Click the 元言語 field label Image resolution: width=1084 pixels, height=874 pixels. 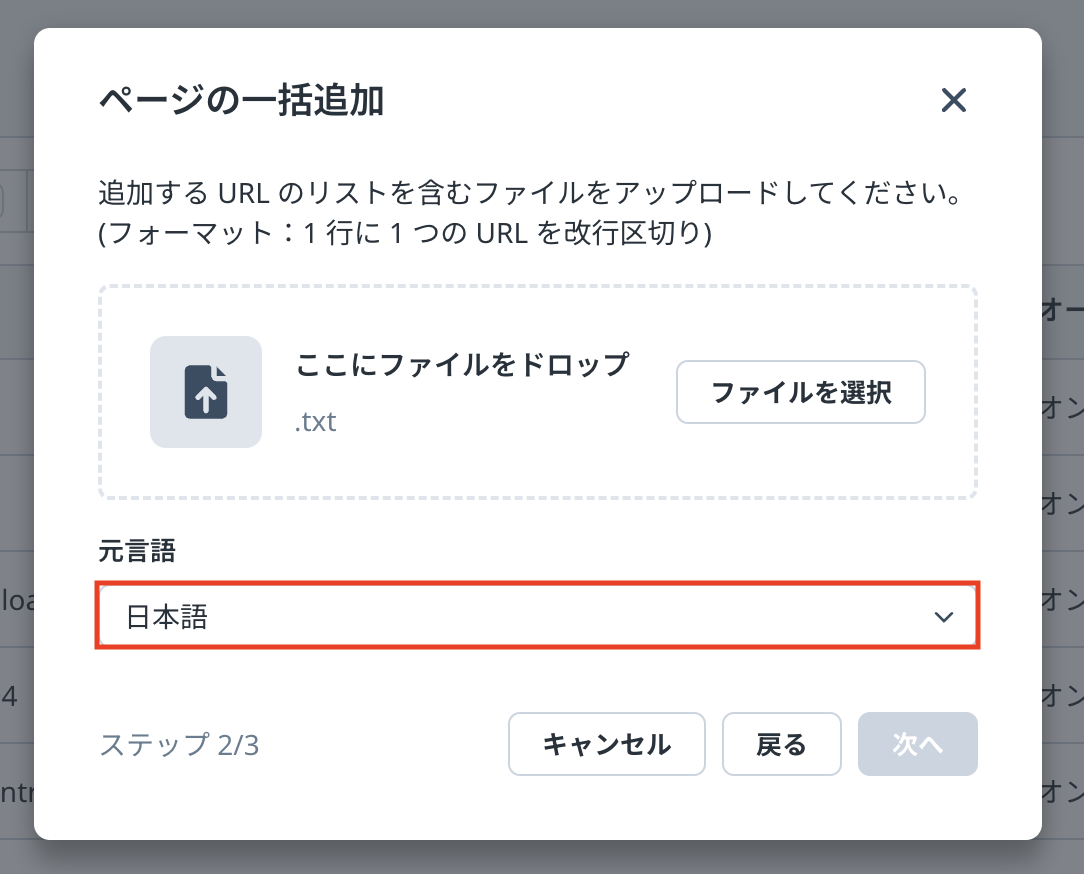click(x=137, y=551)
